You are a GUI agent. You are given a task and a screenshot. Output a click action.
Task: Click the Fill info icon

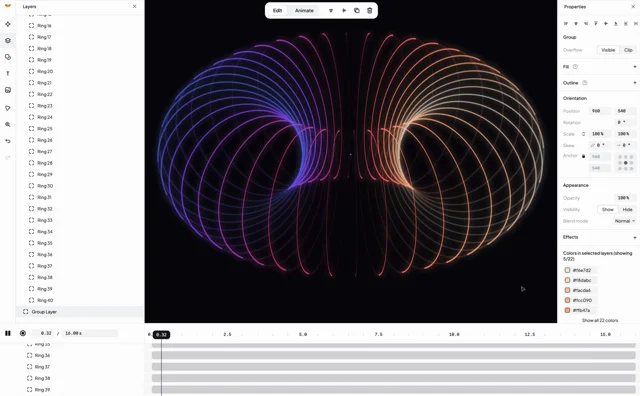click(x=575, y=67)
